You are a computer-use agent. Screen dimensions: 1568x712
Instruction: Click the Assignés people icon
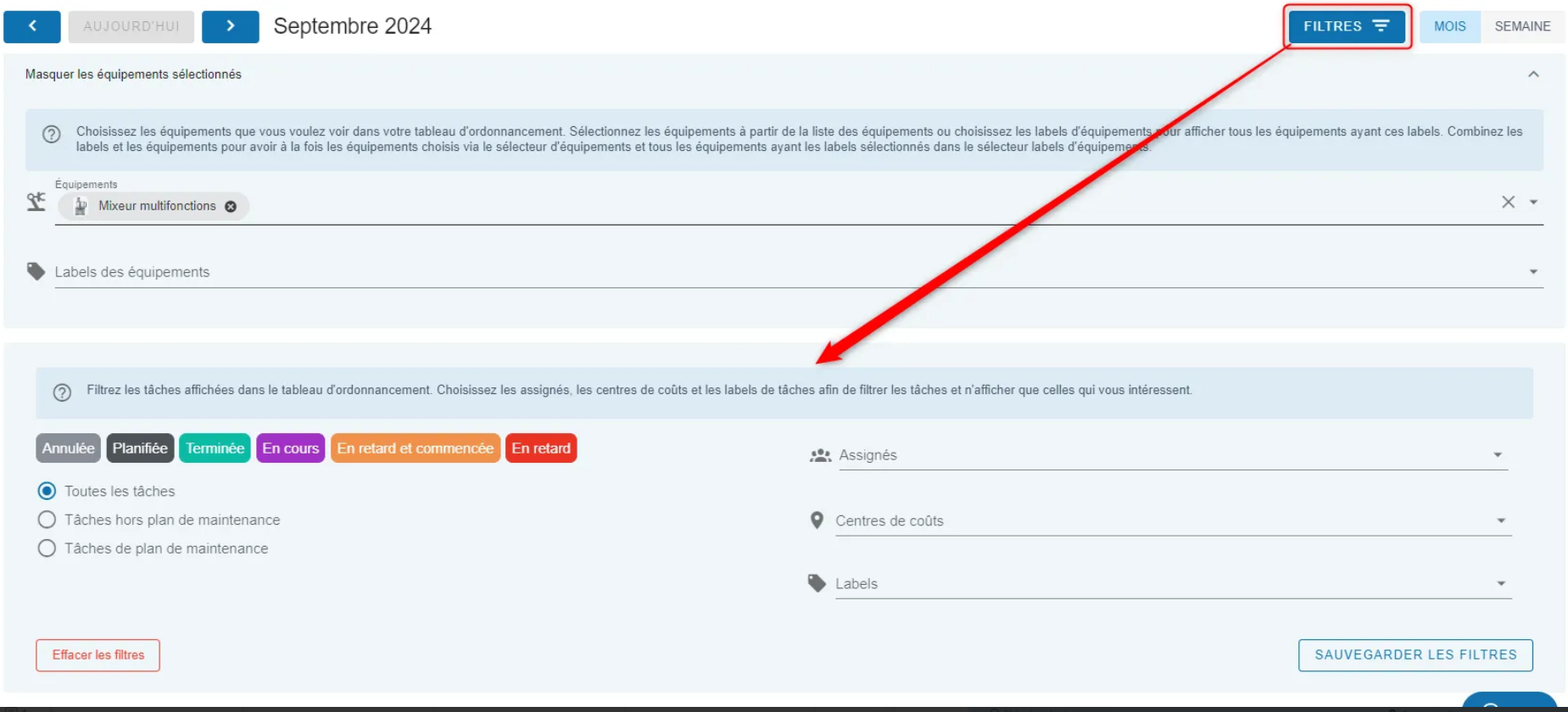click(820, 455)
